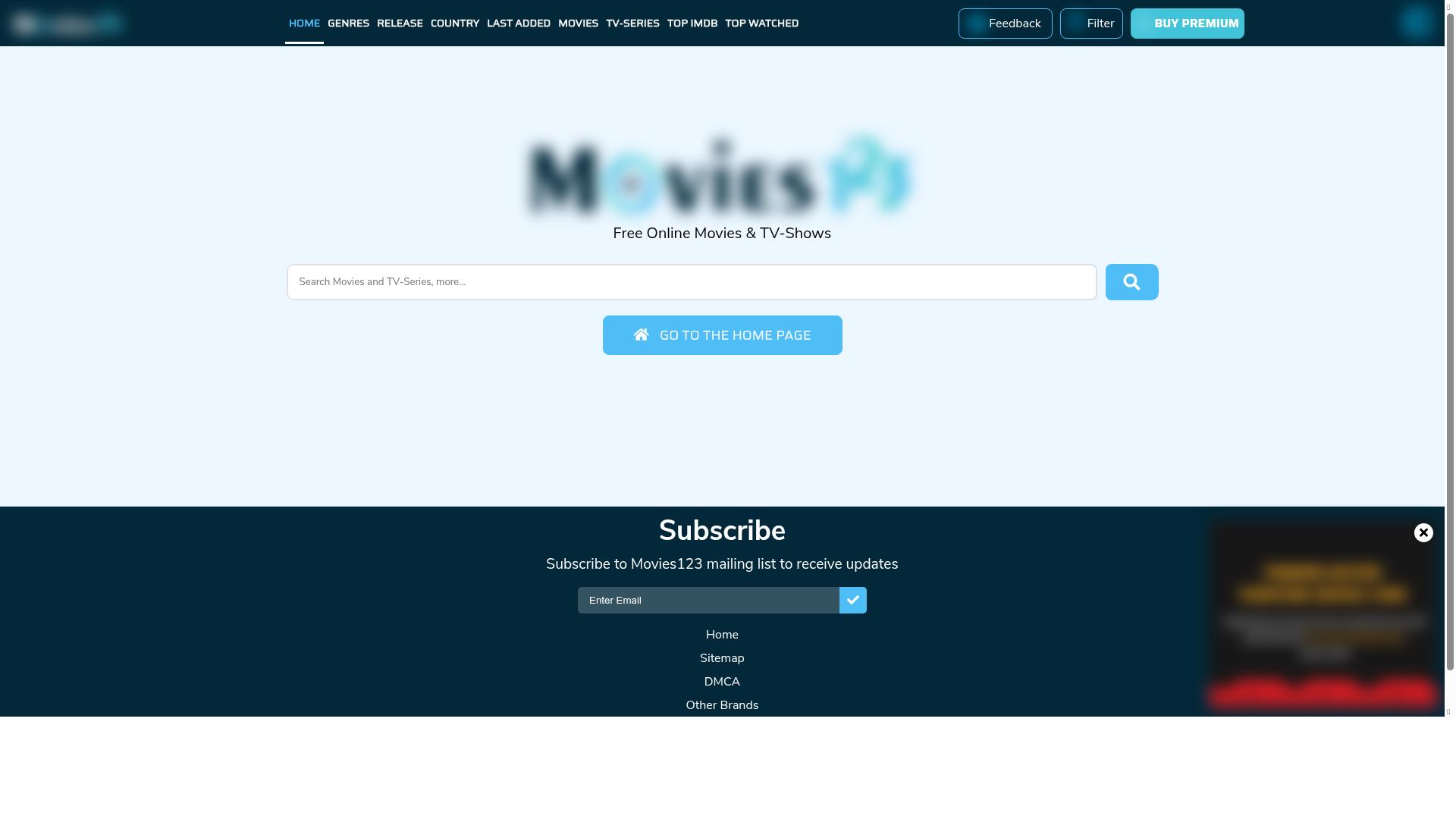Viewport: 1456px width, 819px height.
Task: Click the Filter icon in the header
Action: [x=1074, y=24]
